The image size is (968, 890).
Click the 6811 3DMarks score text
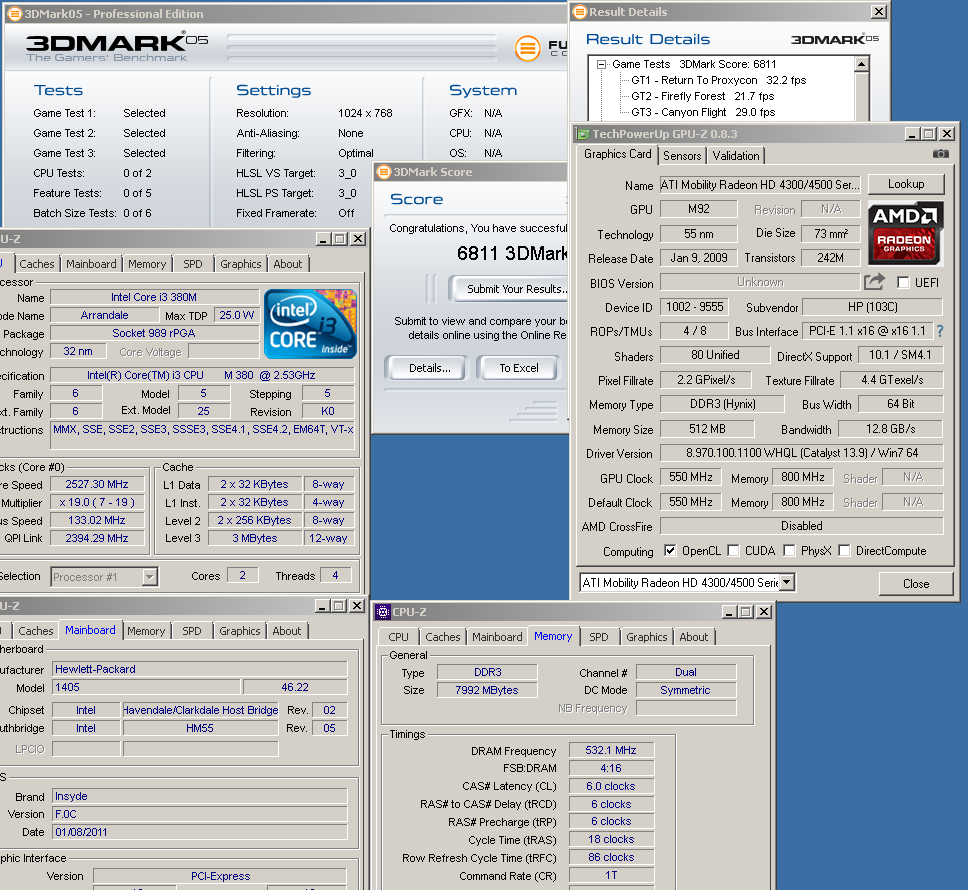pyautogui.click(x=512, y=253)
